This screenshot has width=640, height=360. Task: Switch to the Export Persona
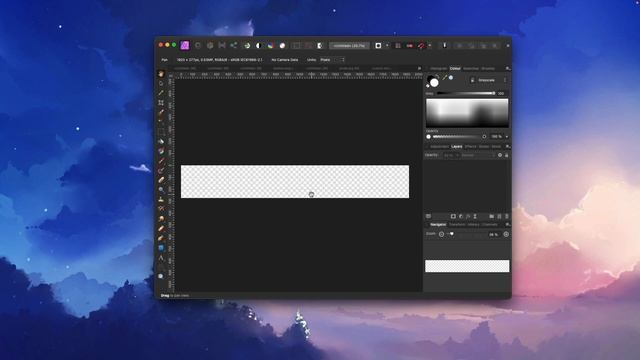pyautogui.click(x=234, y=45)
